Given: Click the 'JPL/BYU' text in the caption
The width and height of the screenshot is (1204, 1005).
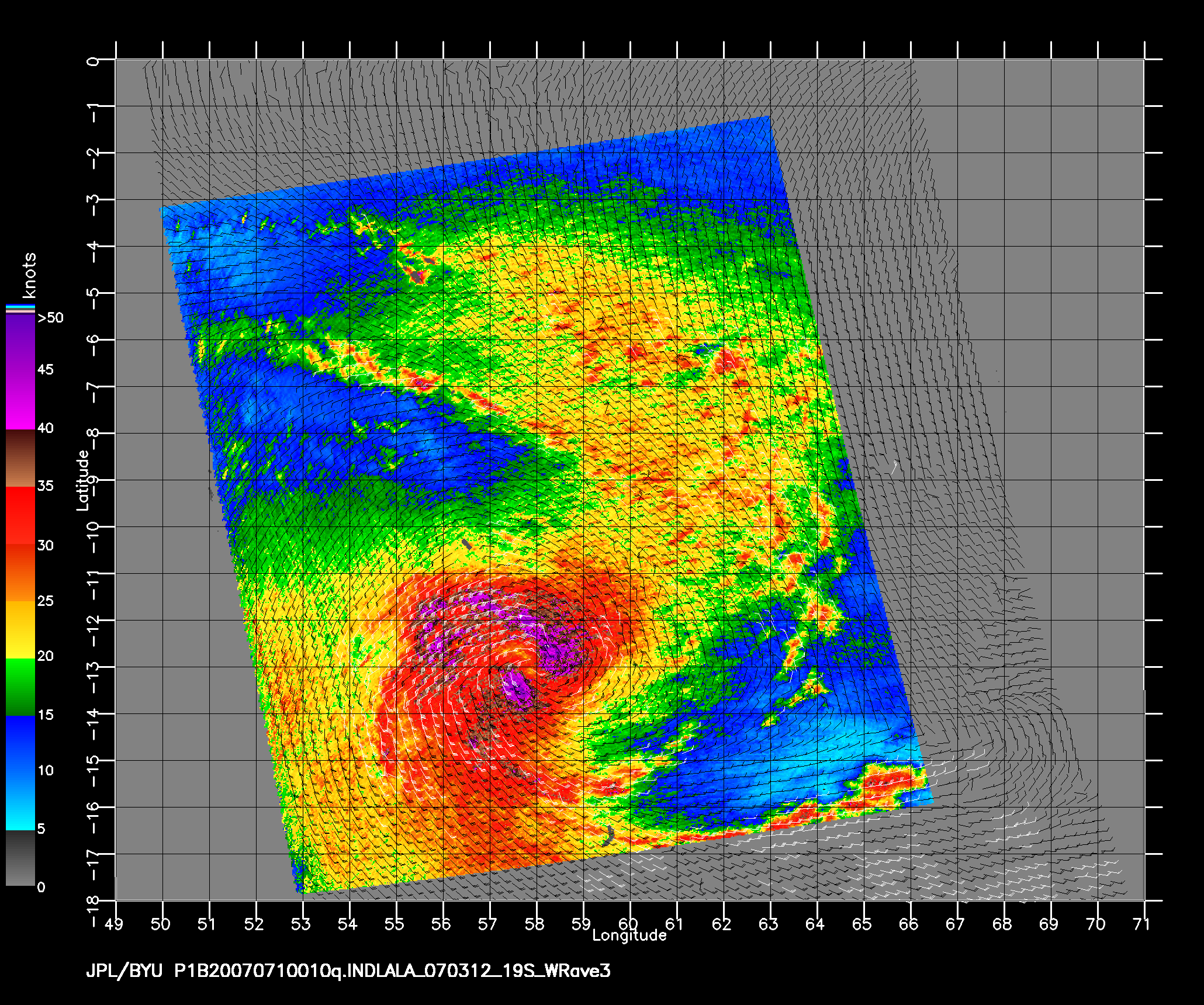Looking at the screenshot, I should point(124,972).
